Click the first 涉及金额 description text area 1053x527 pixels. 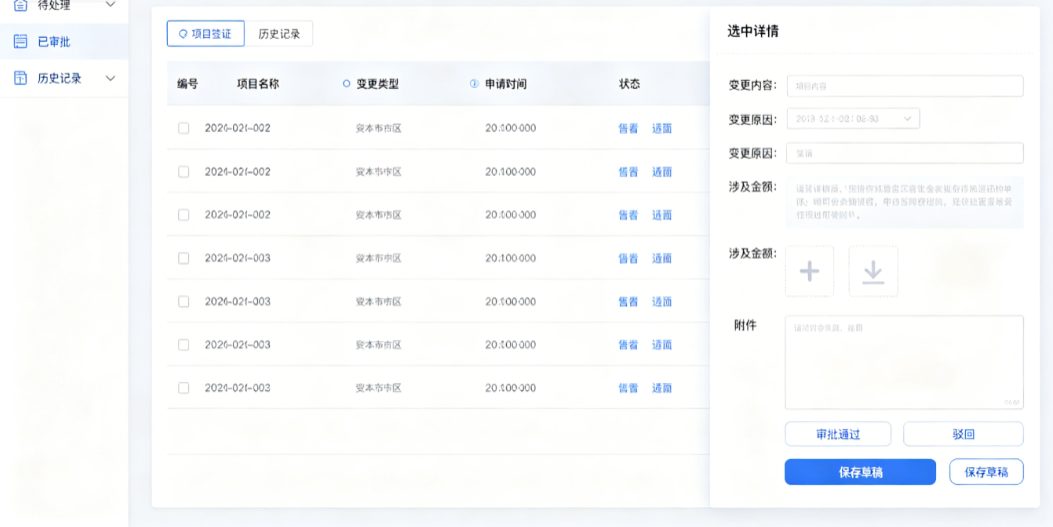(x=905, y=202)
